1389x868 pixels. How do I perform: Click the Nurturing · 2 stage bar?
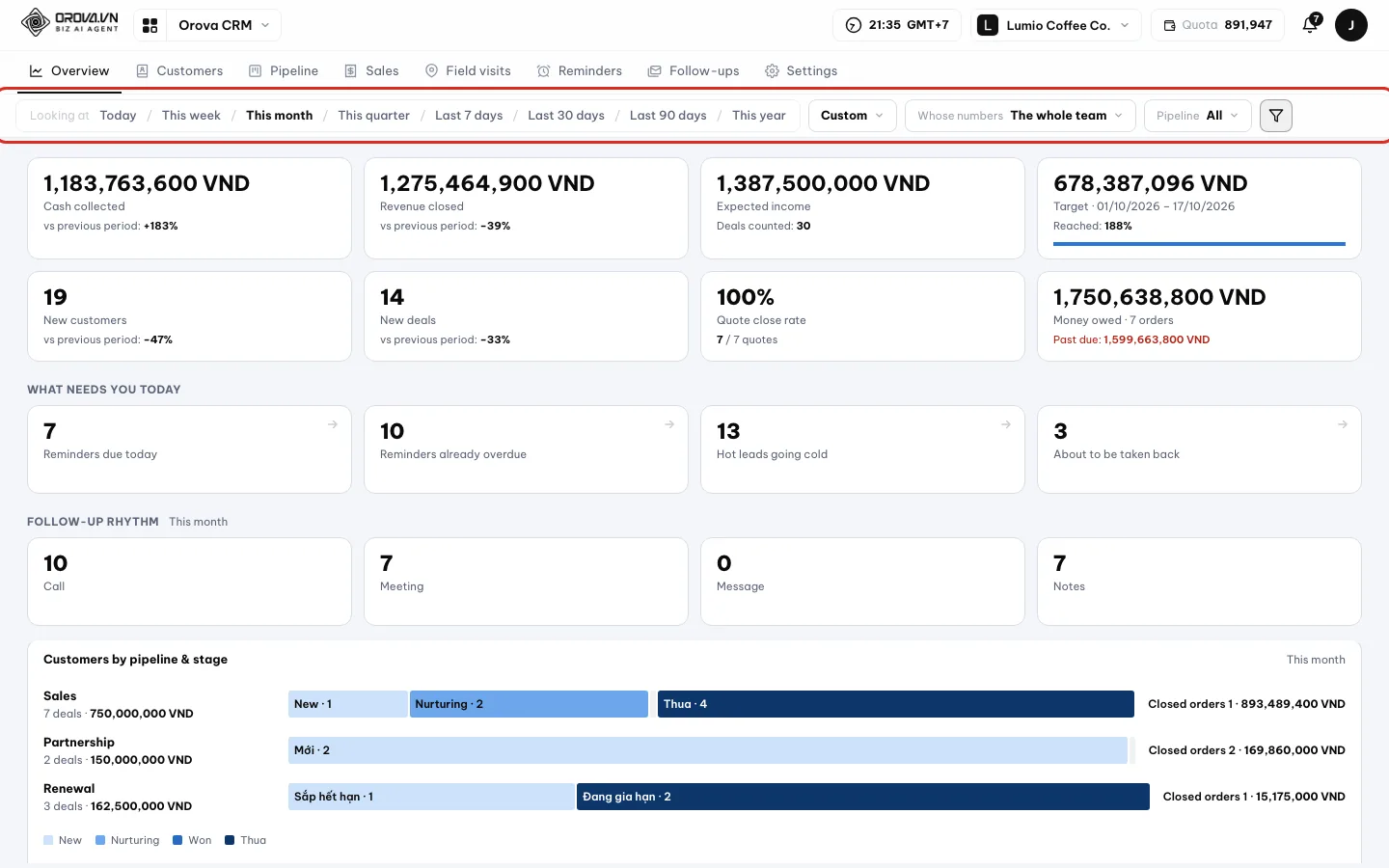529,704
